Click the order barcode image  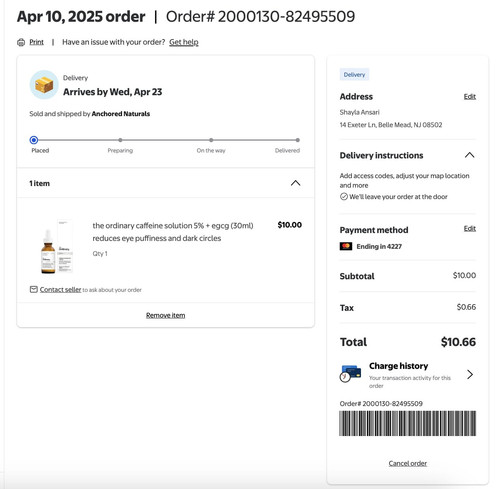coord(407,423)
